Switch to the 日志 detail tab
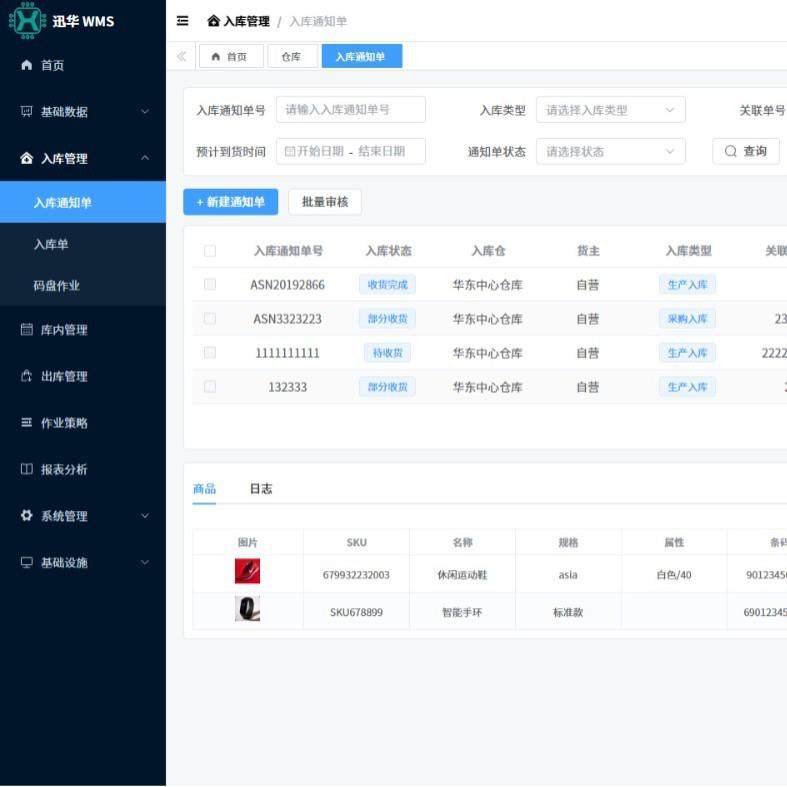Viewport: 787px width, 787px height. [261, 488]
